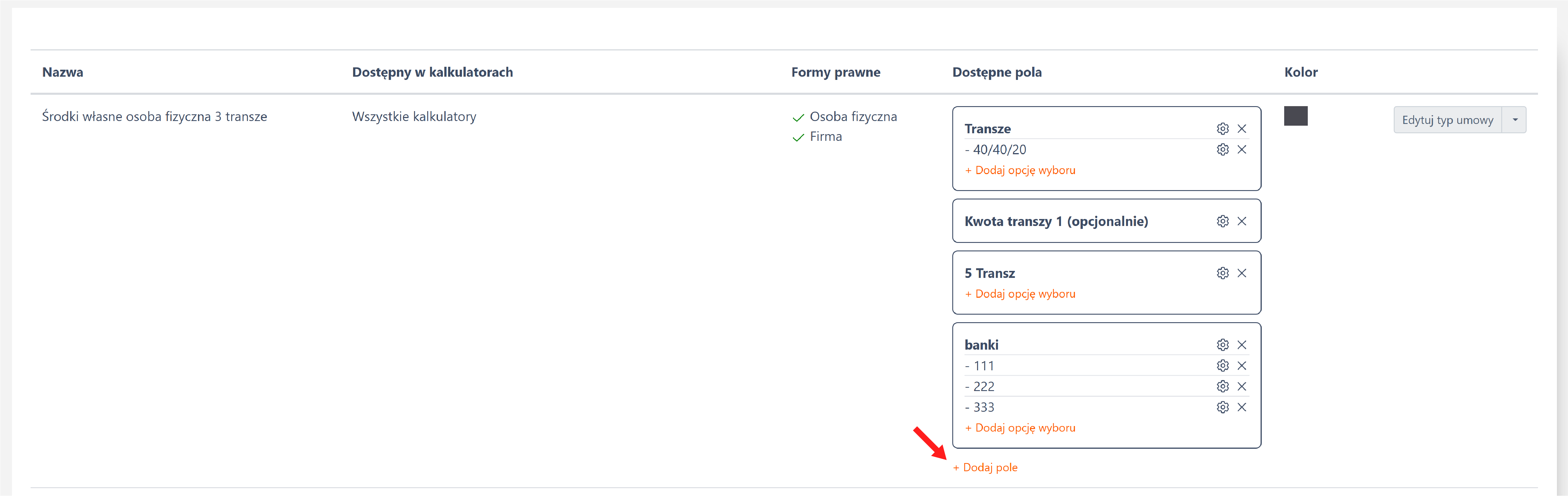
Task: Open settings for 40/40/20 option
Action: (x=1222, y=149)
